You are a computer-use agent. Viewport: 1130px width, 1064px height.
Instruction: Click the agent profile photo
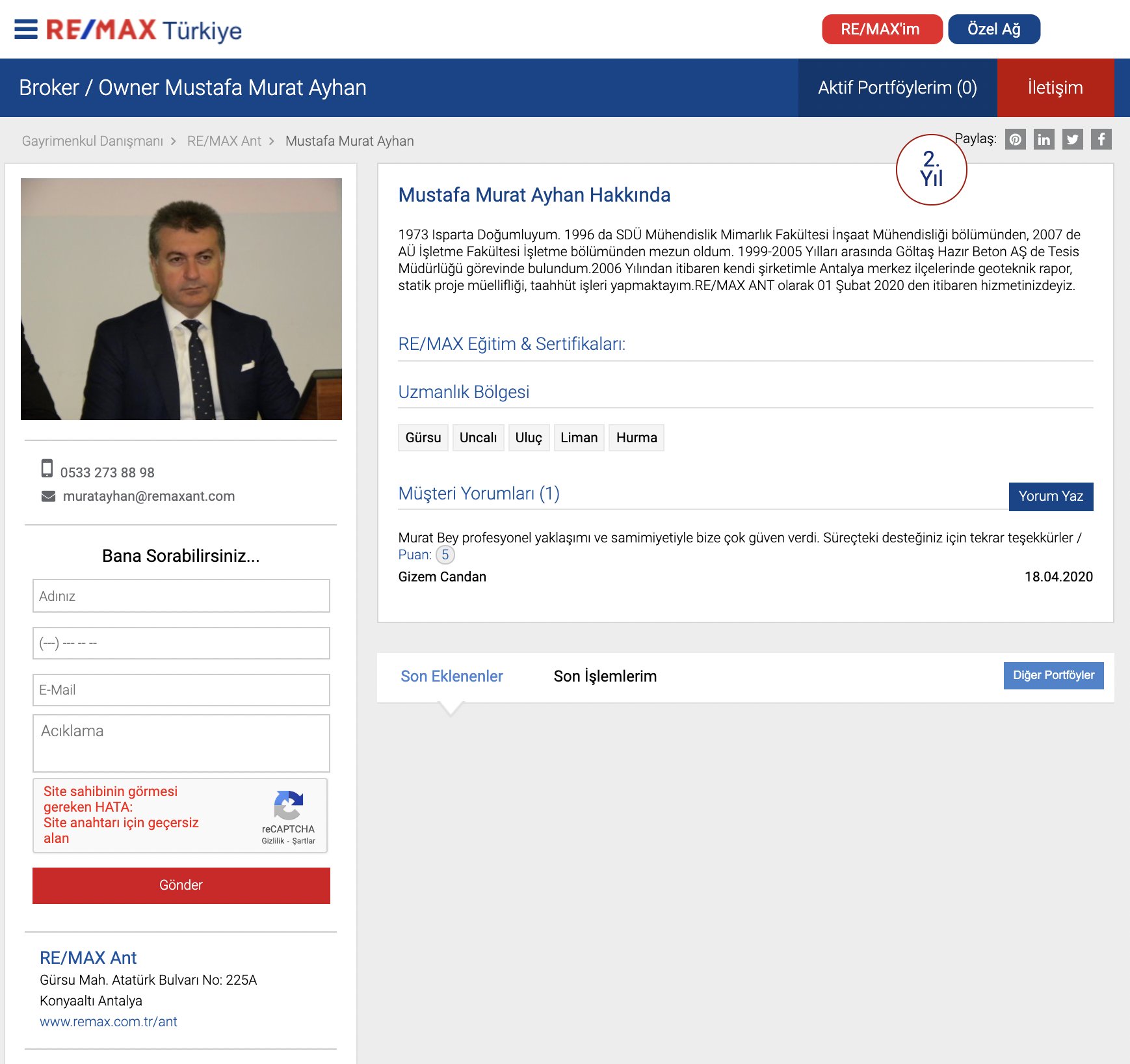pyautogui.click(x=181, y=299)
